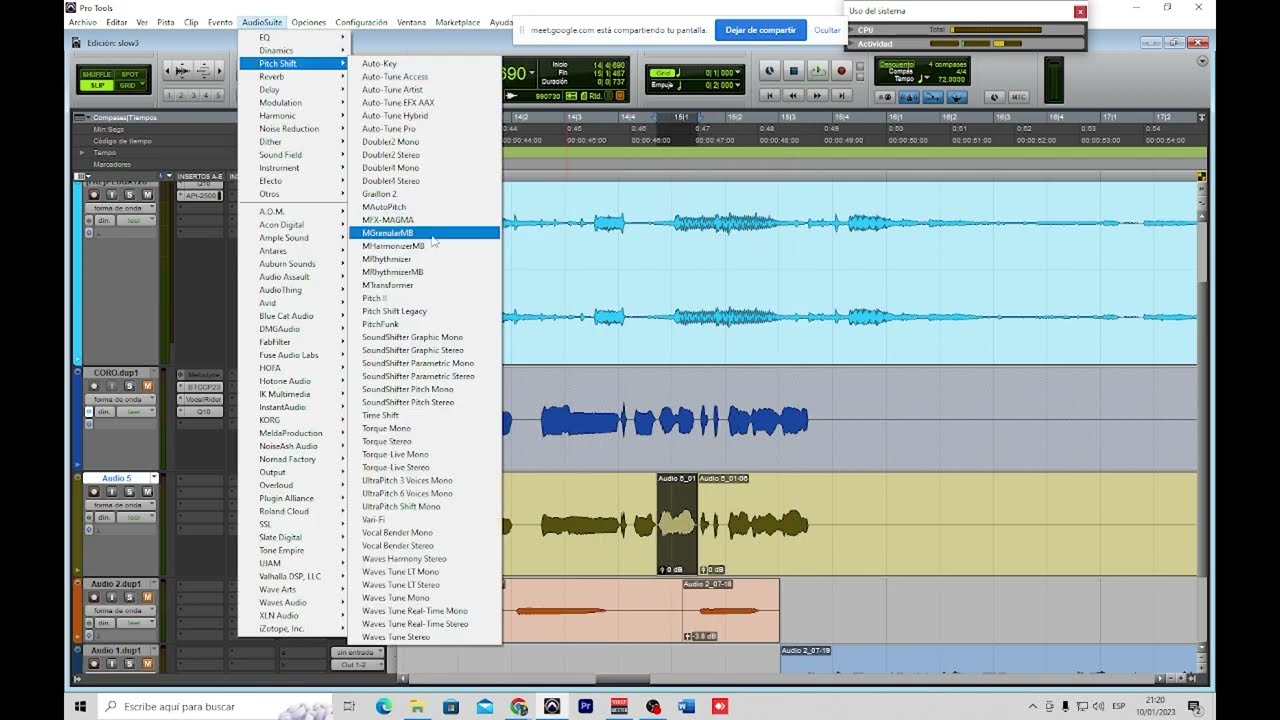This screenshot has height=720, width=1280.
Task: Click Go to End transport button
Action: [841, 95]
